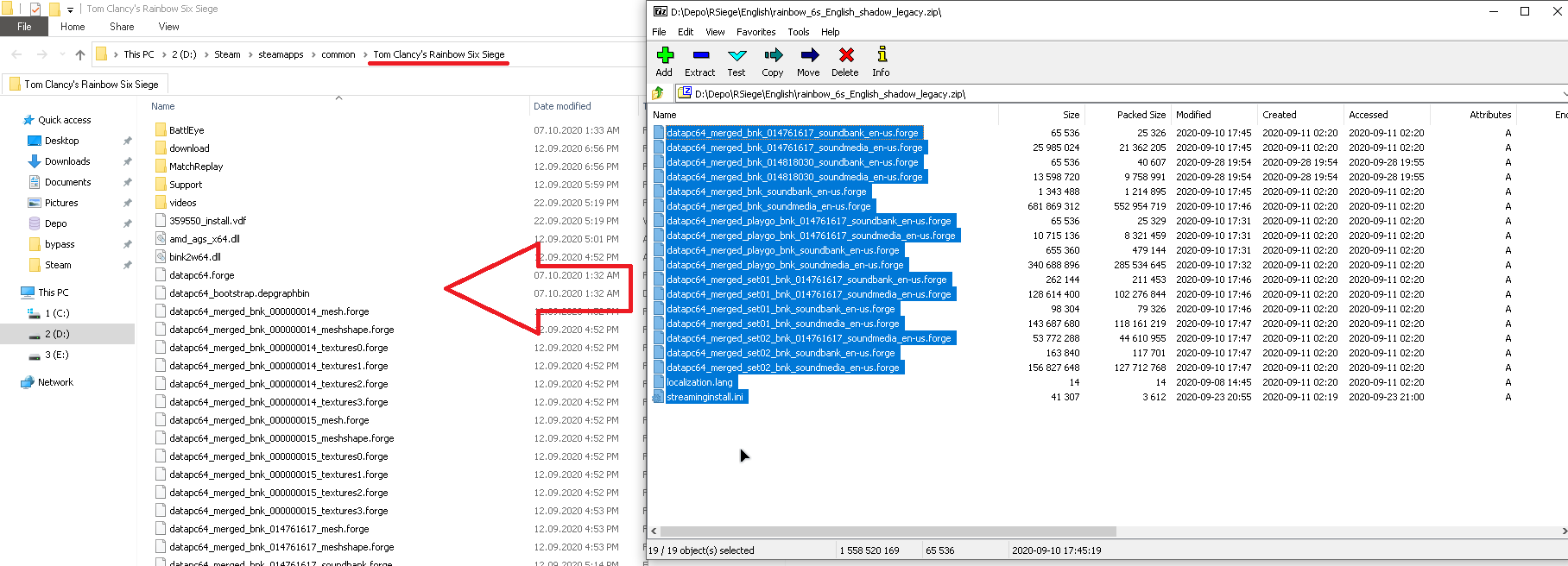Select the bink2w64.dll file
This screenshot has width=1568, height=566.
click(x=195, y=257)
